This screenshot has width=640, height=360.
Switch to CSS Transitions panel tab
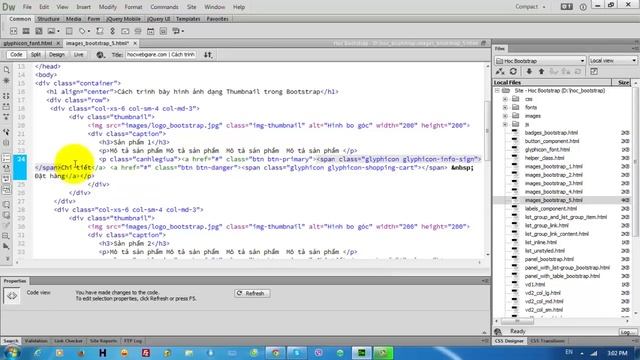(x=547, y=341)
